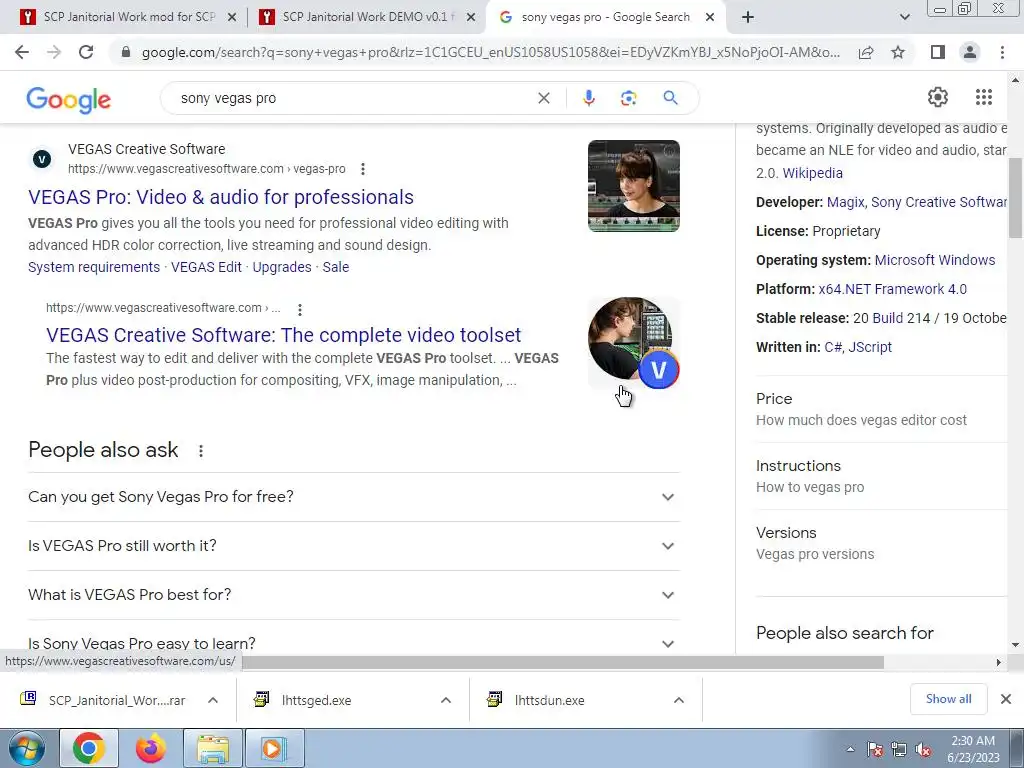Open the Windows Start menu

coord(27,748)
